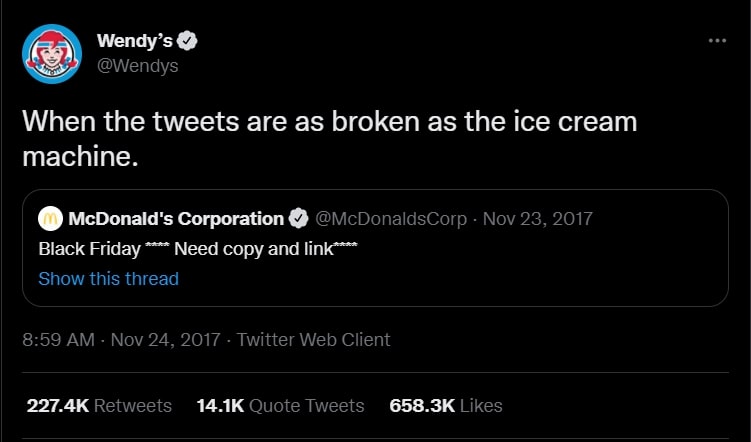Open the McDonald's Corporation profile name

click(x=176, y=218)
